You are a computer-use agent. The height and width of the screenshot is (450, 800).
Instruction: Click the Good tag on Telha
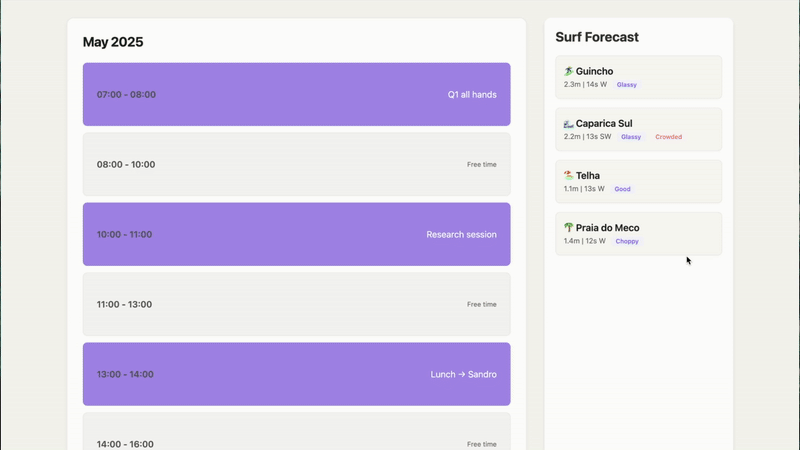tap(622, 189)
